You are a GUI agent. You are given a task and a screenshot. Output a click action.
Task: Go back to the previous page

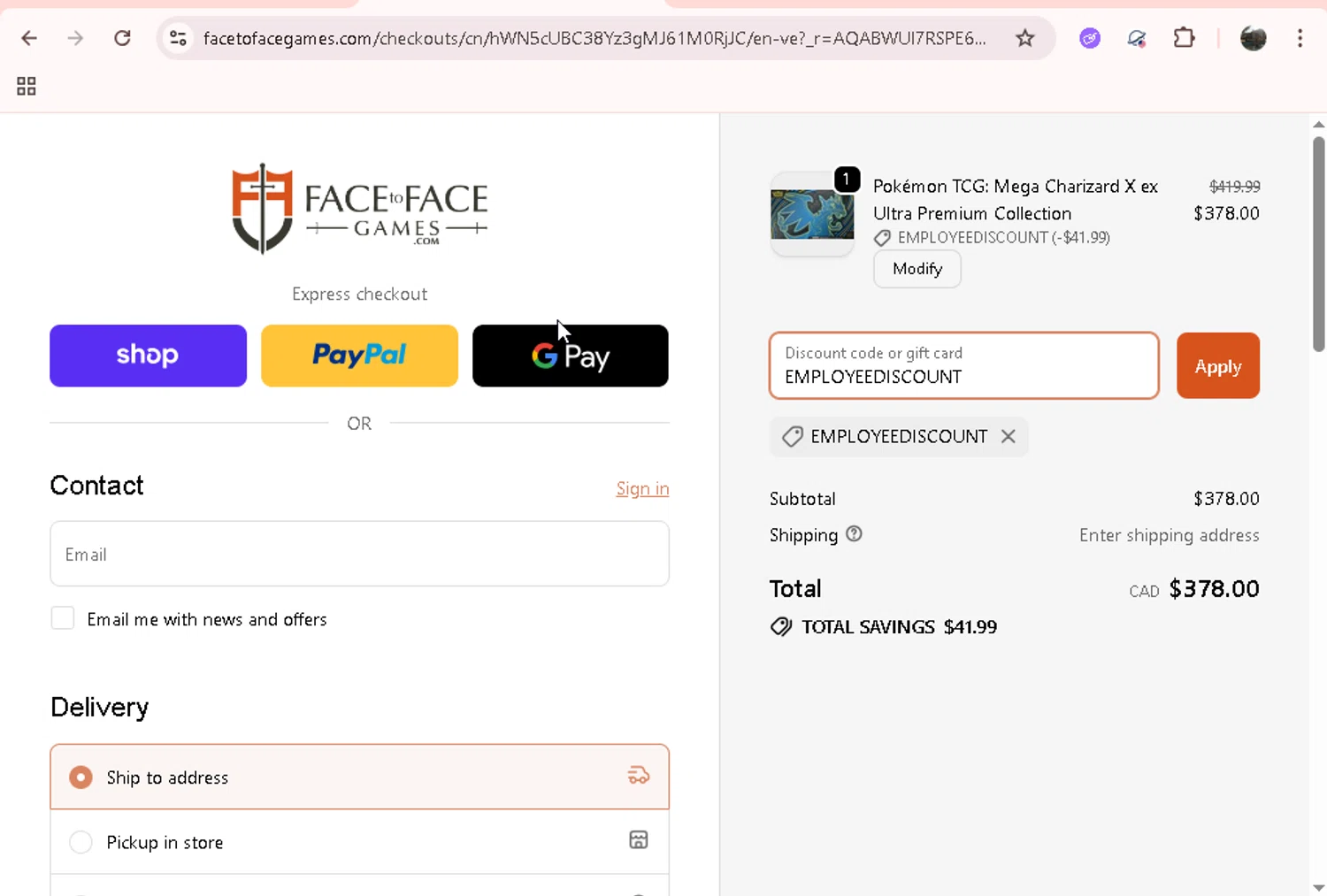(x=29, y=38)
